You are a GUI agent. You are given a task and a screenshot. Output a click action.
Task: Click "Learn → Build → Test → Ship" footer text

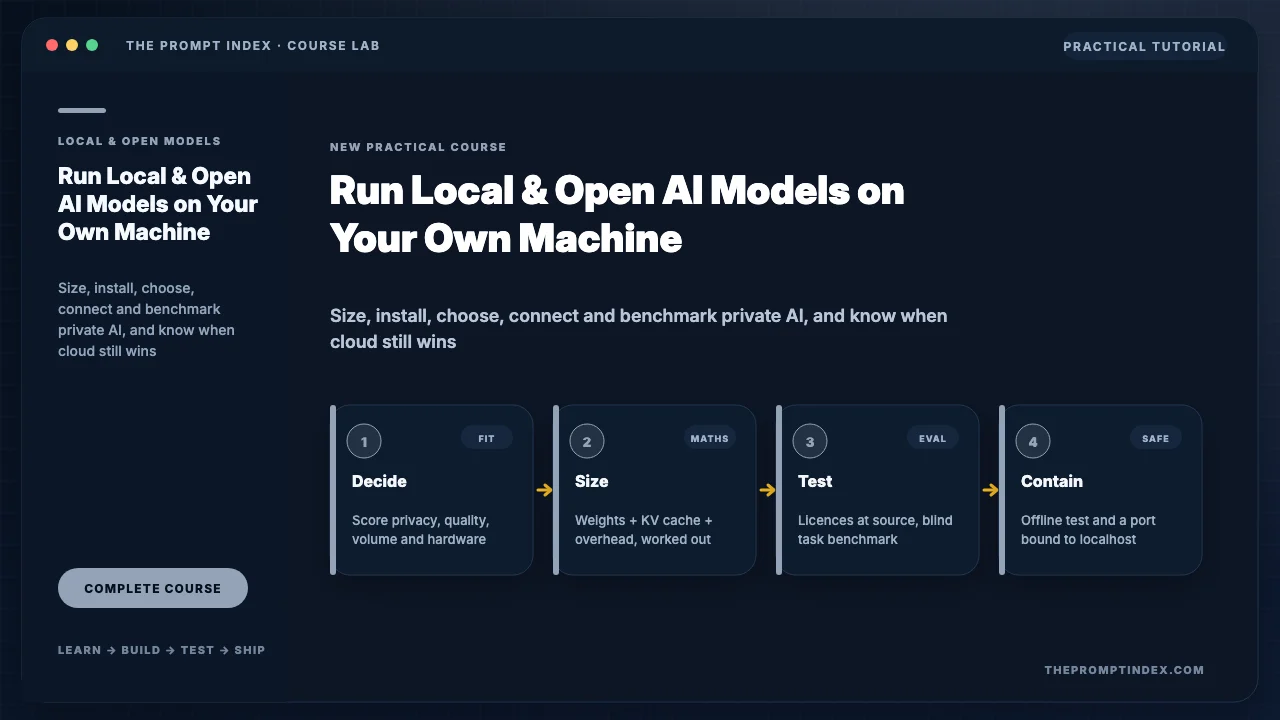(161, 650)
